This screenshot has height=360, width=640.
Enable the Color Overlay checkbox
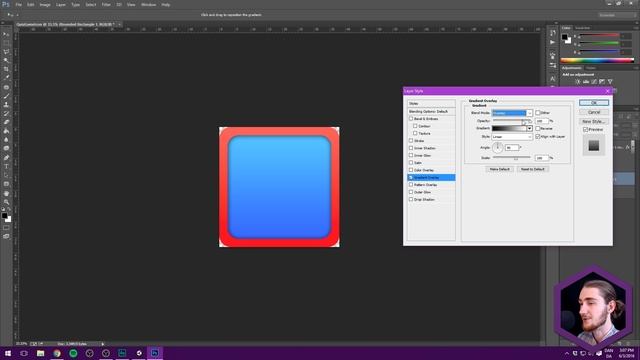tap(411, 170)
